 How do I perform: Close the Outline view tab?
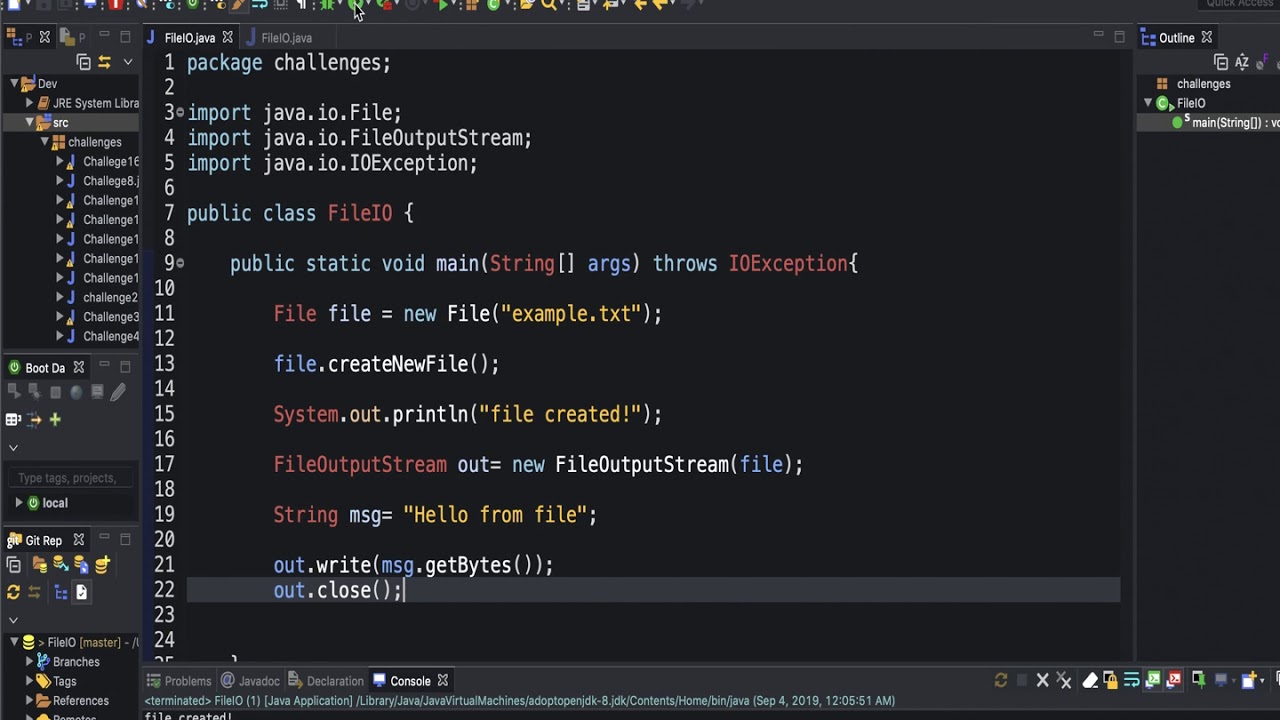click(1206, 38)
